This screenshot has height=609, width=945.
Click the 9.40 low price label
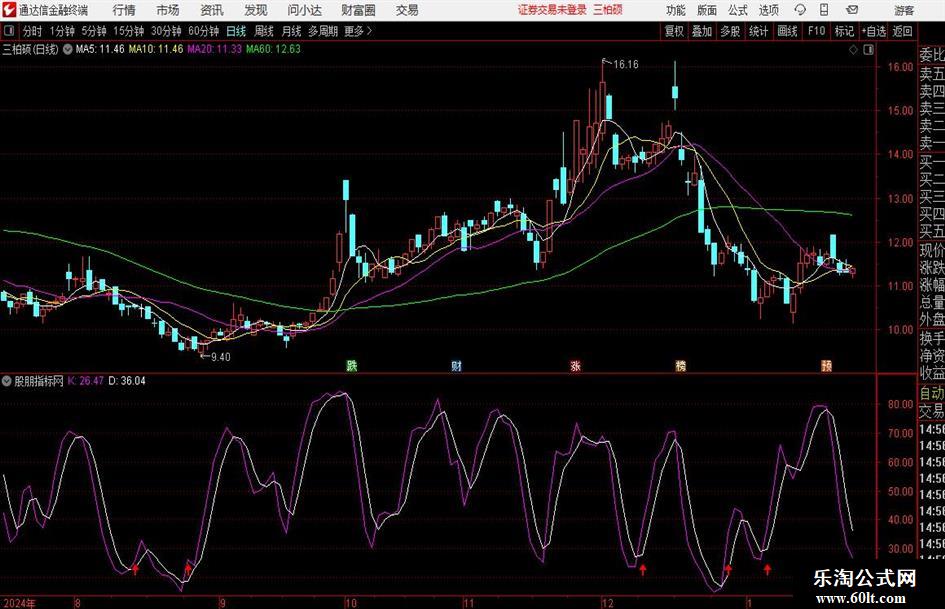[220, 357]
